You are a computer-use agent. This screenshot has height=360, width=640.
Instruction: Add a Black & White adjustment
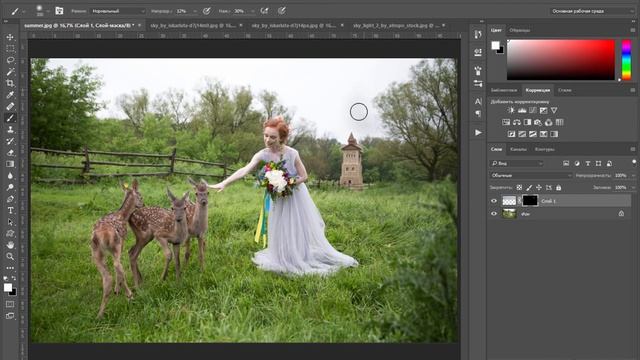(x=527, y=122)
